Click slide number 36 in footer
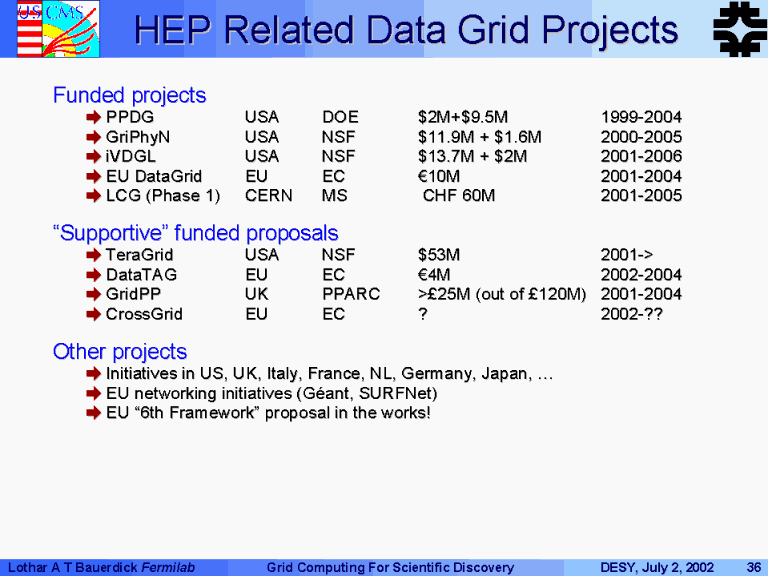This screenshot has height=576, width=768. click(754, 568)
